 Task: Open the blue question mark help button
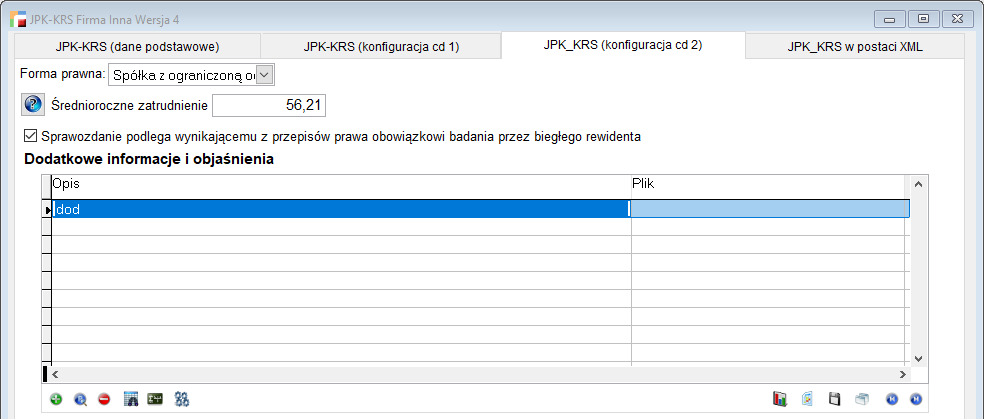(x=33, y=105)
